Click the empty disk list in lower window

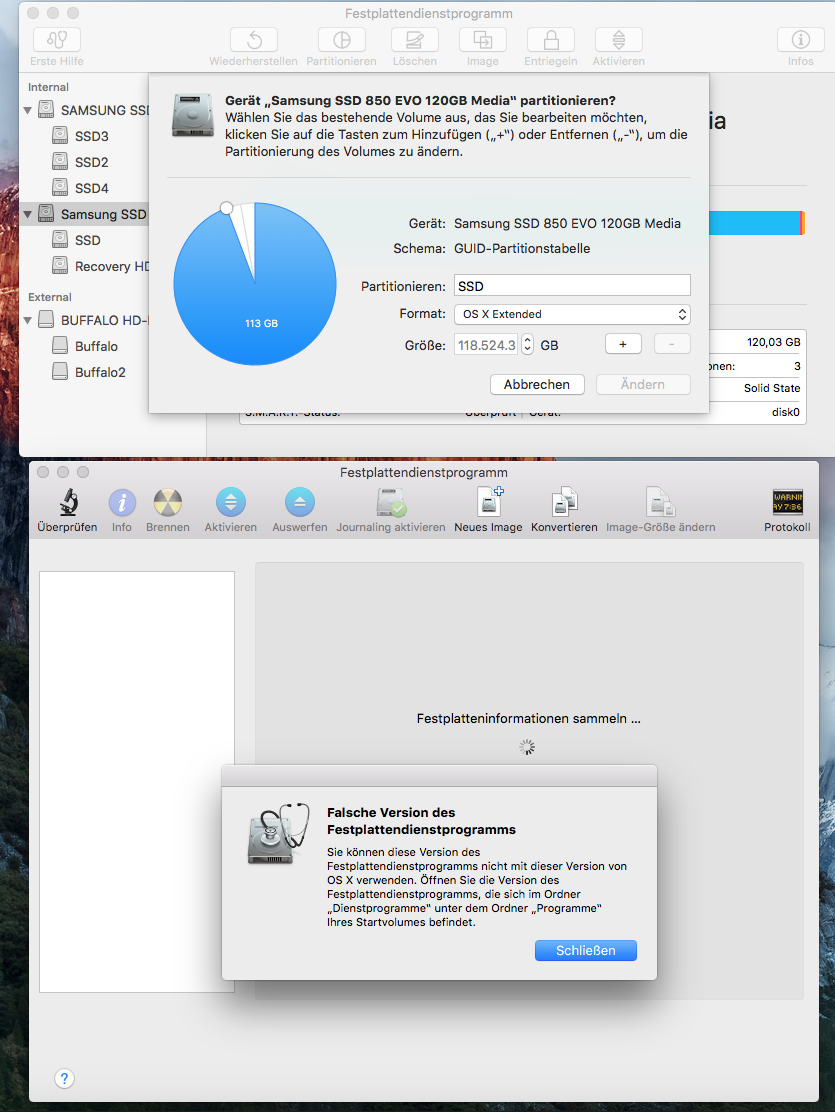click(x=137, y=782)
